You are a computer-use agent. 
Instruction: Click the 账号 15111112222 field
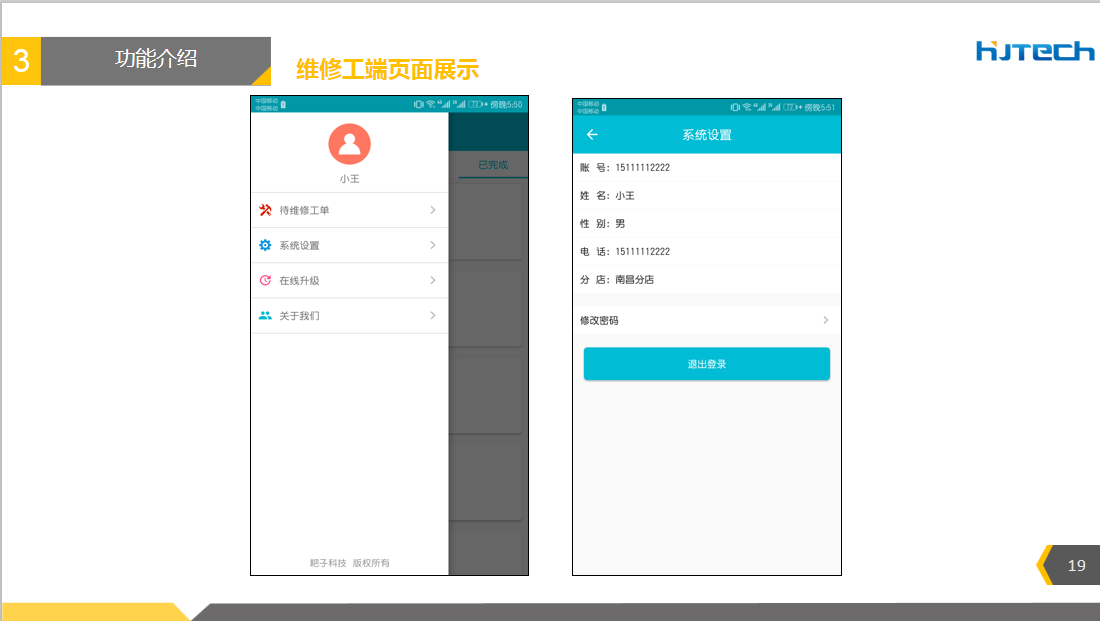coord(625,168)
